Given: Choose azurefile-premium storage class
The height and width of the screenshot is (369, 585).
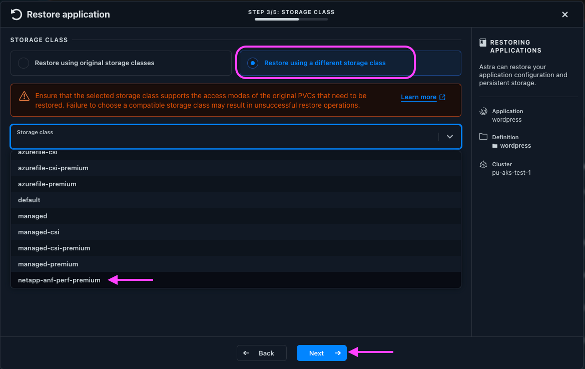Looking at the screenshot, I should pyautogui.click(x=236, y=184).
